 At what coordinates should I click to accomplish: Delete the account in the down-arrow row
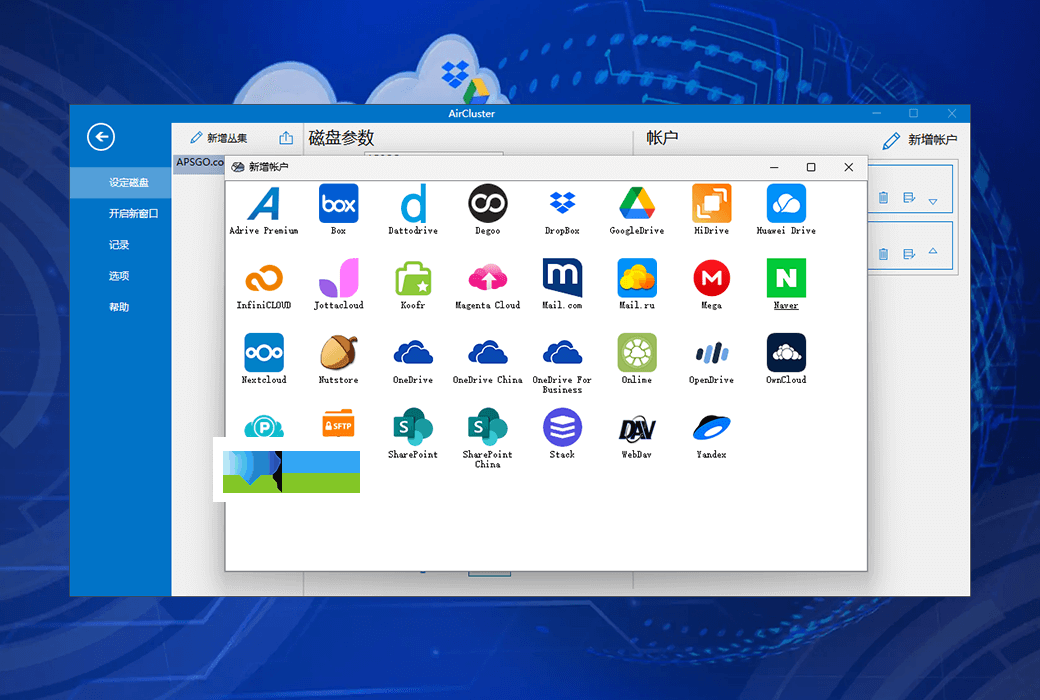883,198
